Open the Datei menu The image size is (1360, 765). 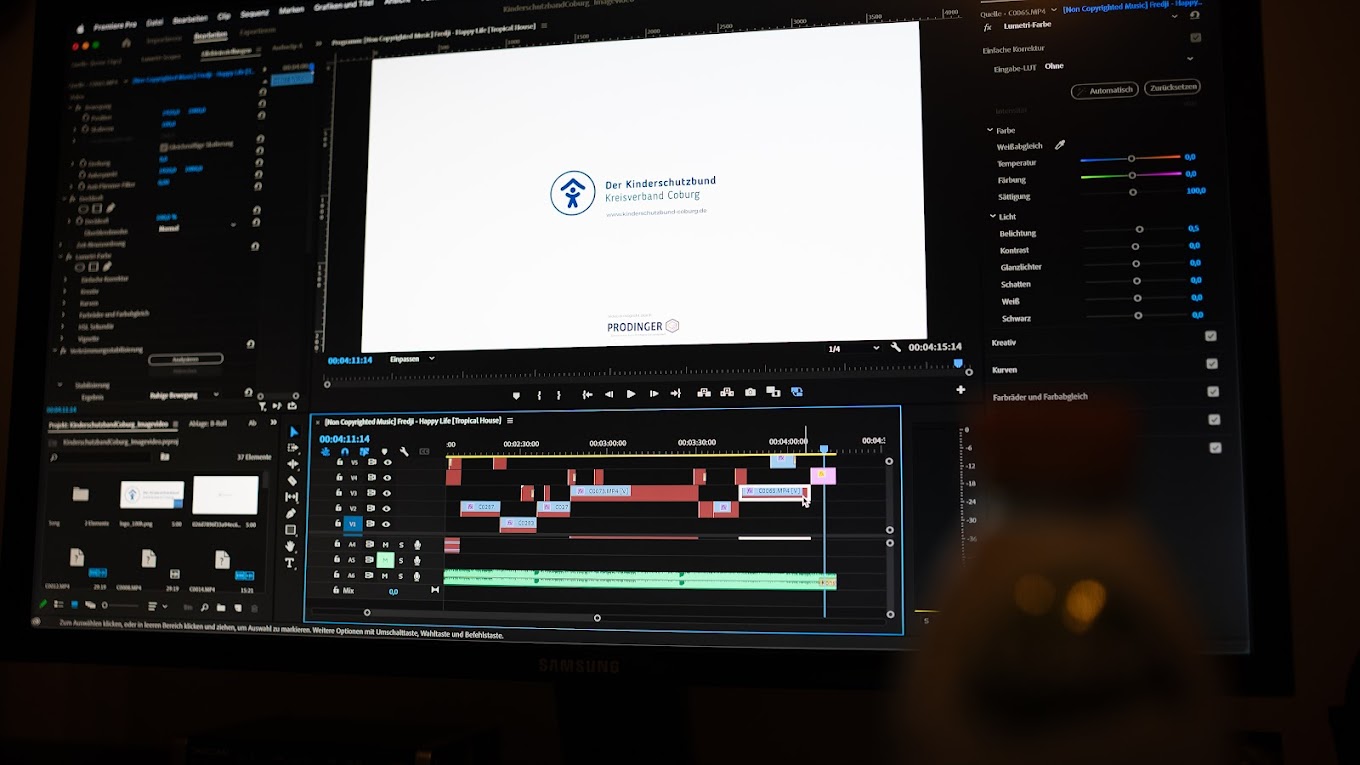[x=154, y=22]
